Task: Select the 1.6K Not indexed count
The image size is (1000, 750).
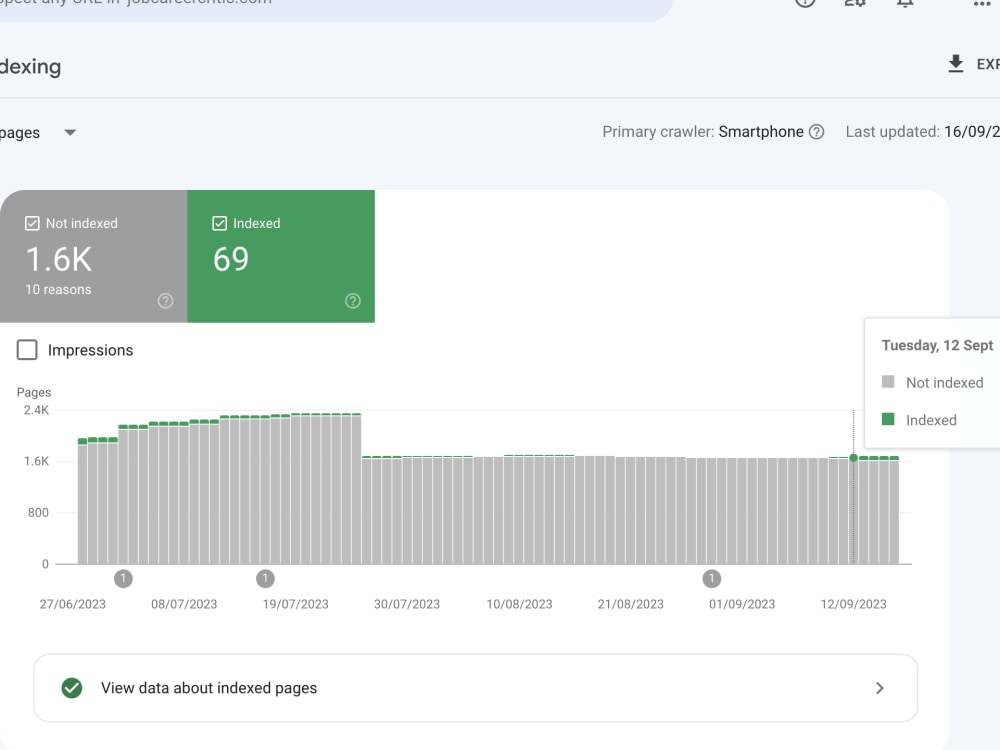Action: [x=59, y=260]
